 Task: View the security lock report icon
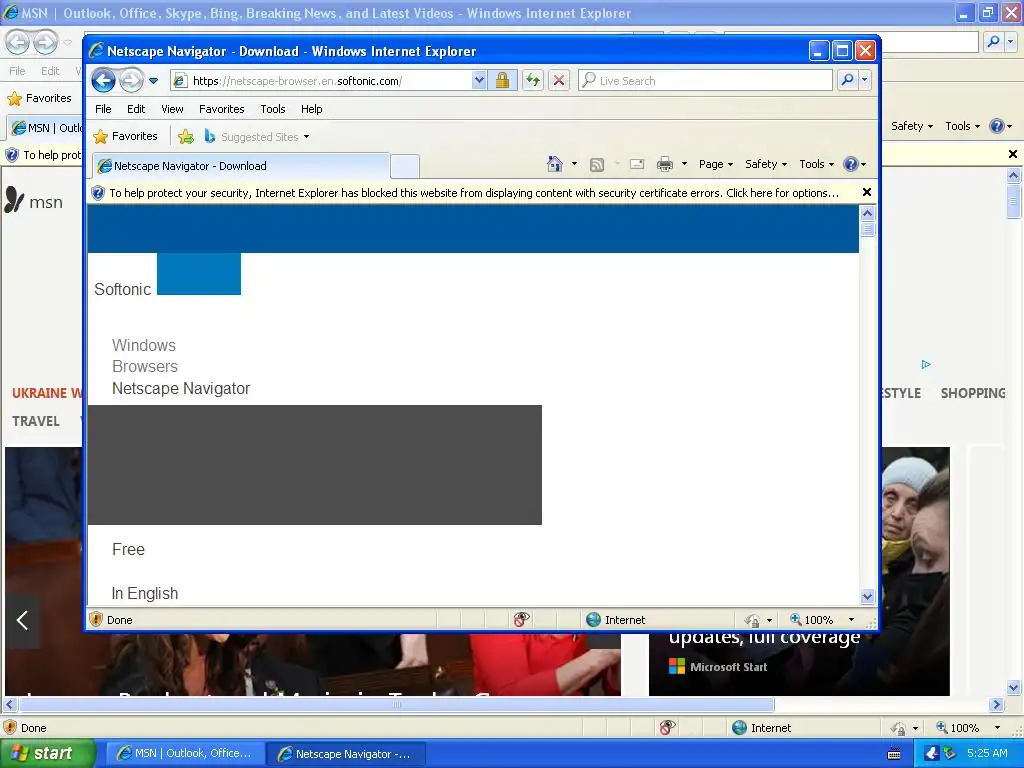pos(502,80)
